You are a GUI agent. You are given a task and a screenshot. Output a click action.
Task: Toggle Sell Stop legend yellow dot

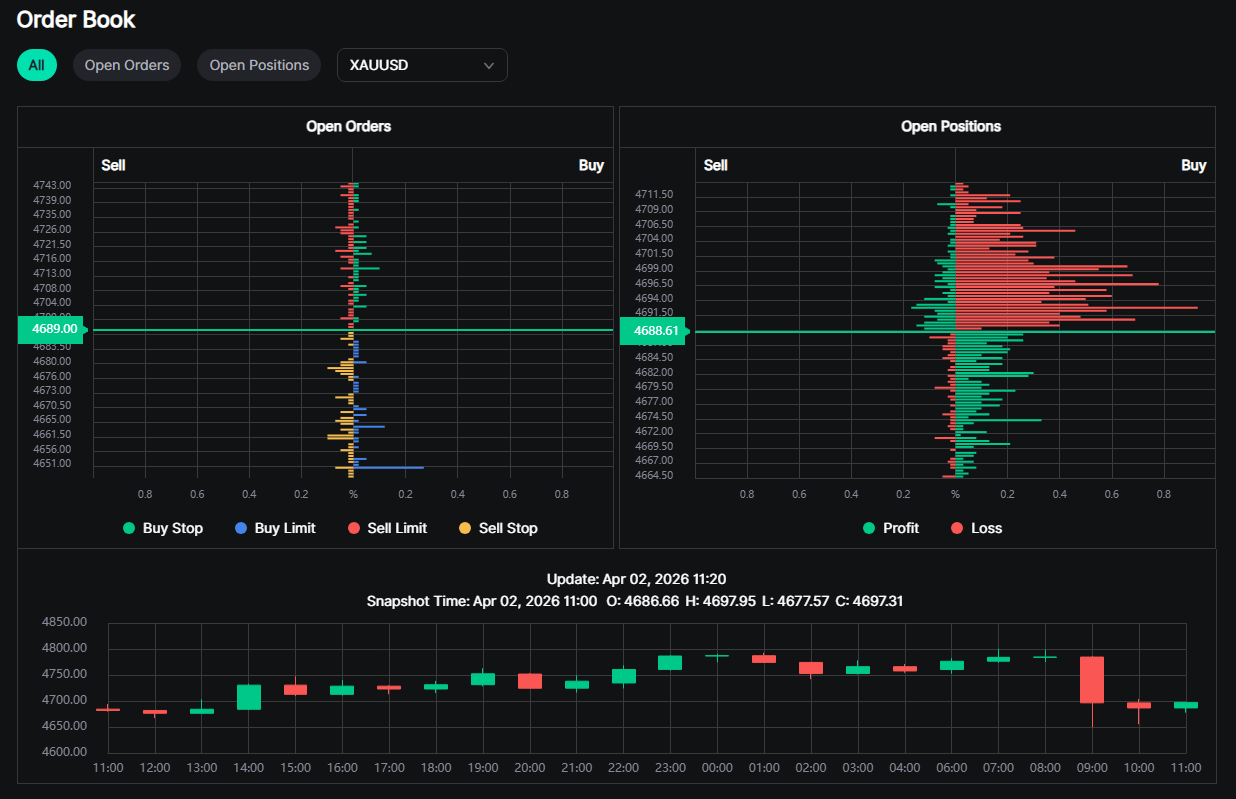pos(465,528)
